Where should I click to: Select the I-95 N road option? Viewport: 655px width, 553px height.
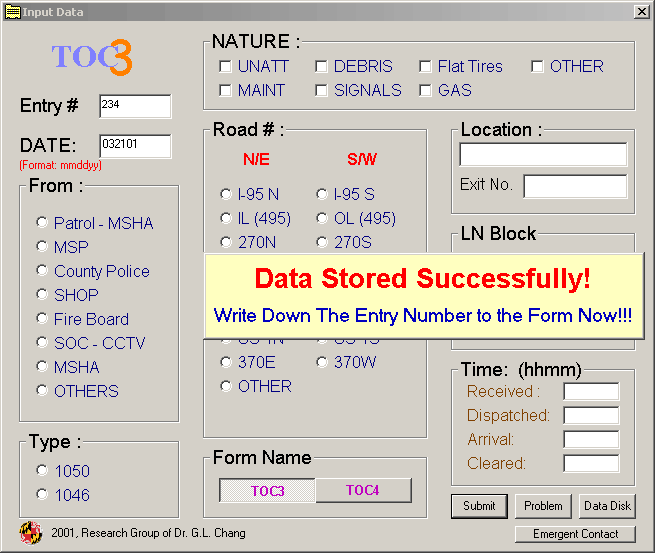(x=226, y=194)
